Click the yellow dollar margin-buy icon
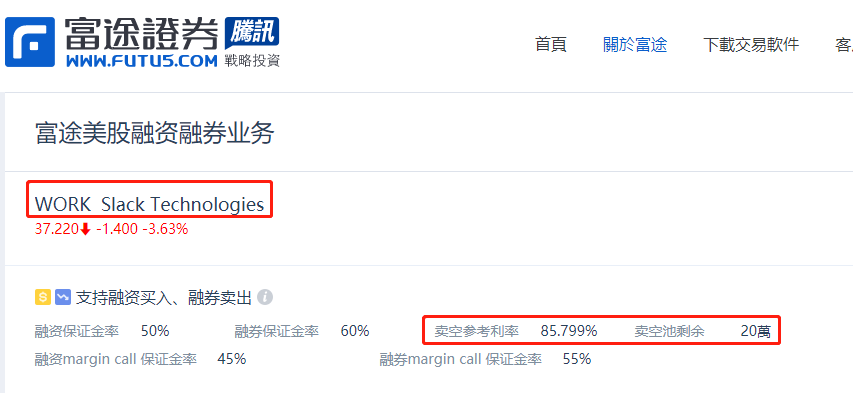 (43, 297)
